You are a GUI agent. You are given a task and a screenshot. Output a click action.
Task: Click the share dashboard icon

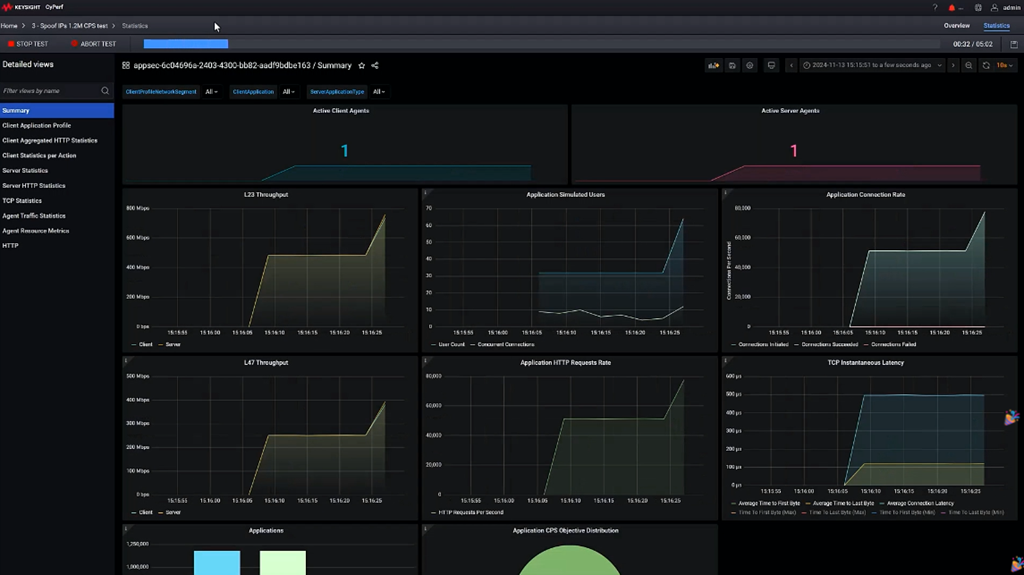[x=375, y=66]
